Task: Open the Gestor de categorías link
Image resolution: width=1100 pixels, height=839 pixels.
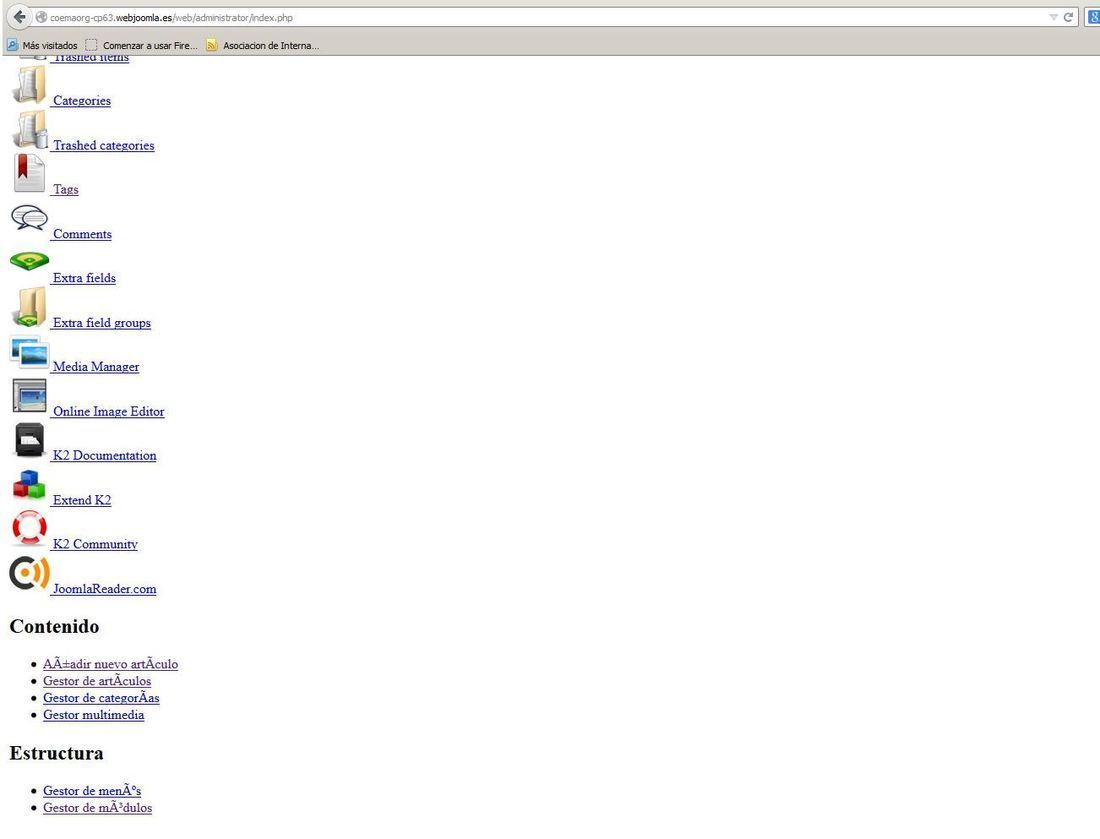Action: (101, 698)
